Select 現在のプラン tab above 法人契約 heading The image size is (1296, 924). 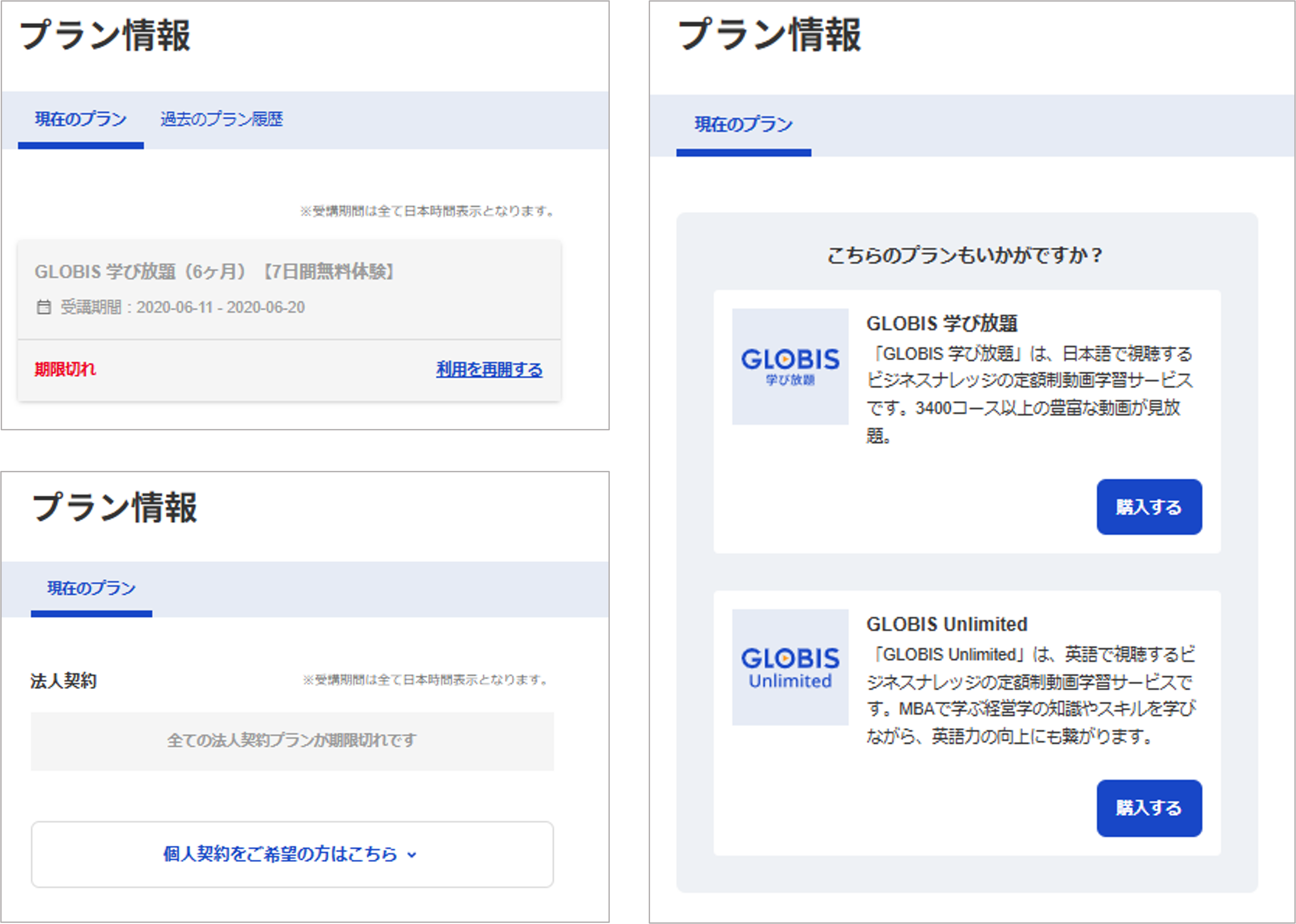pos(91,588)
